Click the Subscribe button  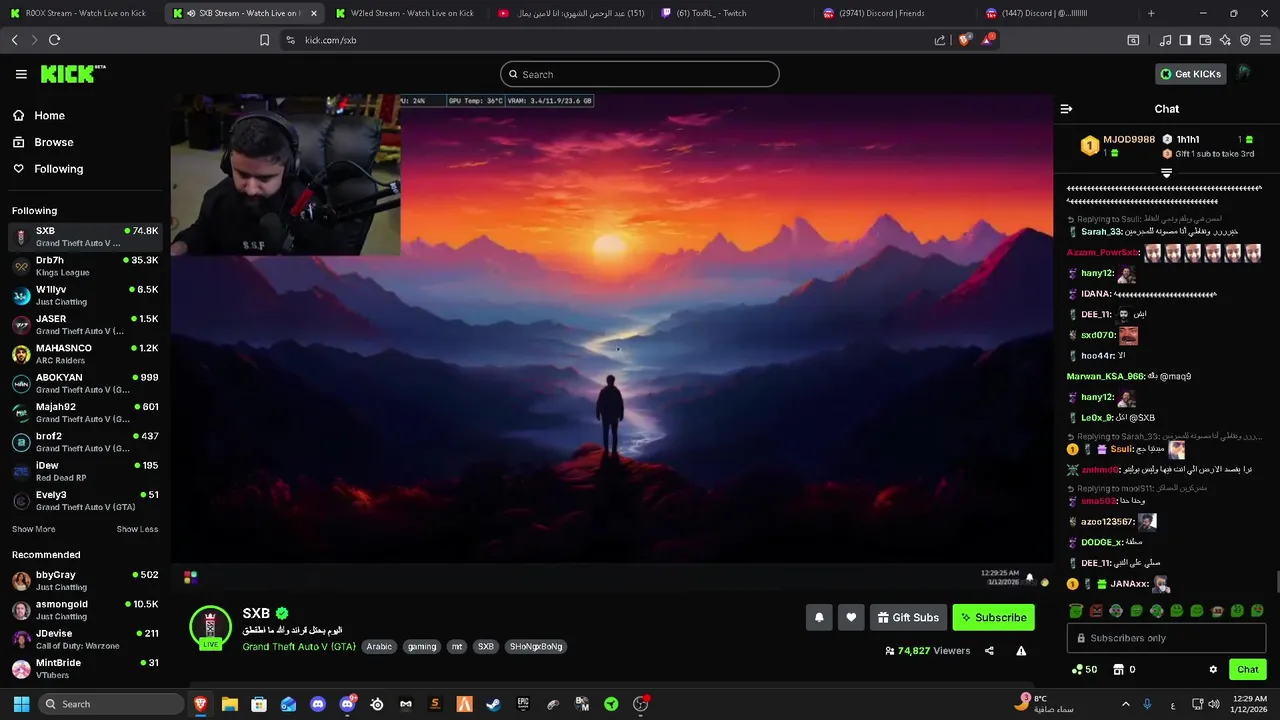click(x=993, y=618)
